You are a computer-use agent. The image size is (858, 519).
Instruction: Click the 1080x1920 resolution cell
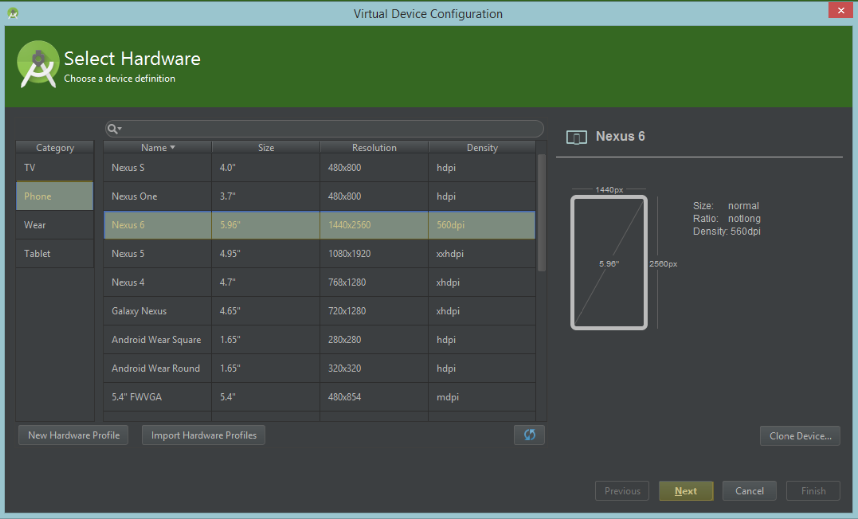(x=374, y=253)
